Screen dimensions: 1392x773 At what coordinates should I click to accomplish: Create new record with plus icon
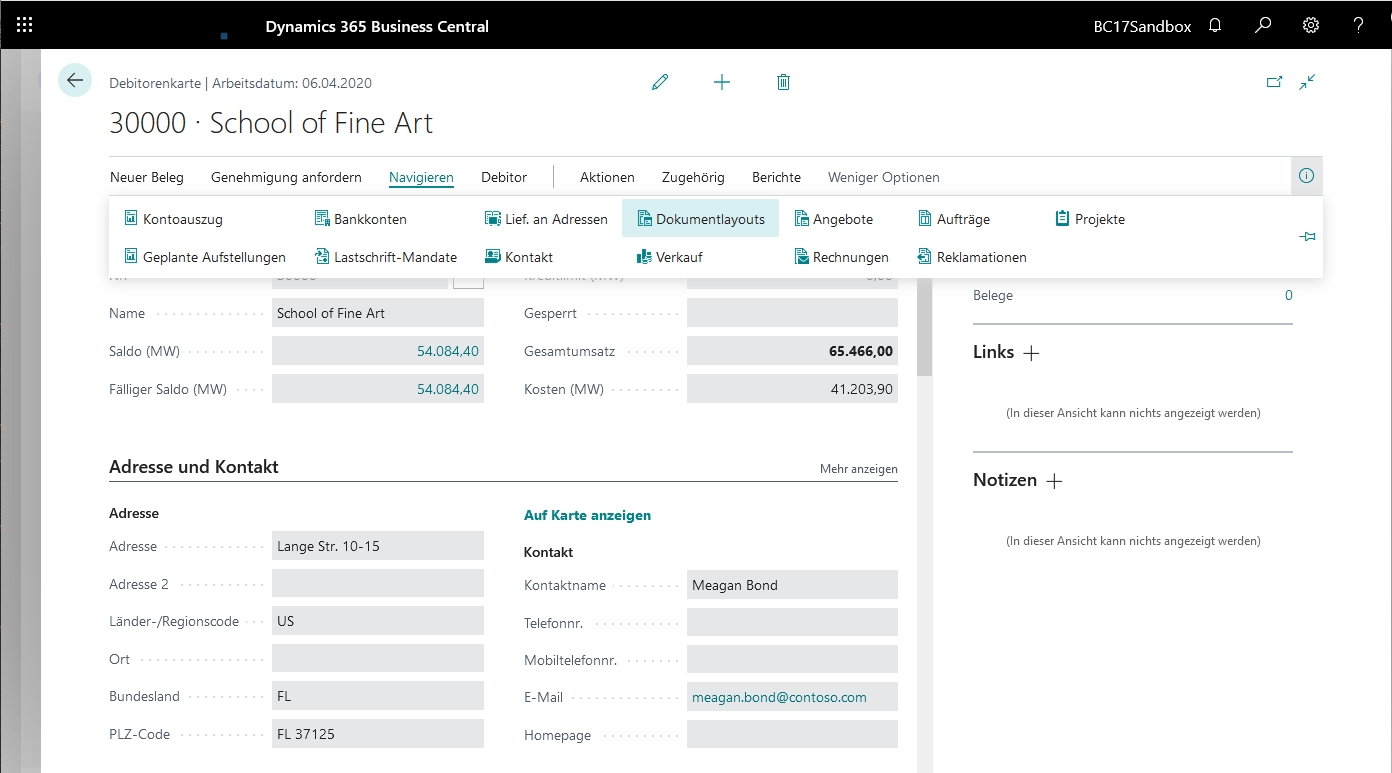pos(722,82)
